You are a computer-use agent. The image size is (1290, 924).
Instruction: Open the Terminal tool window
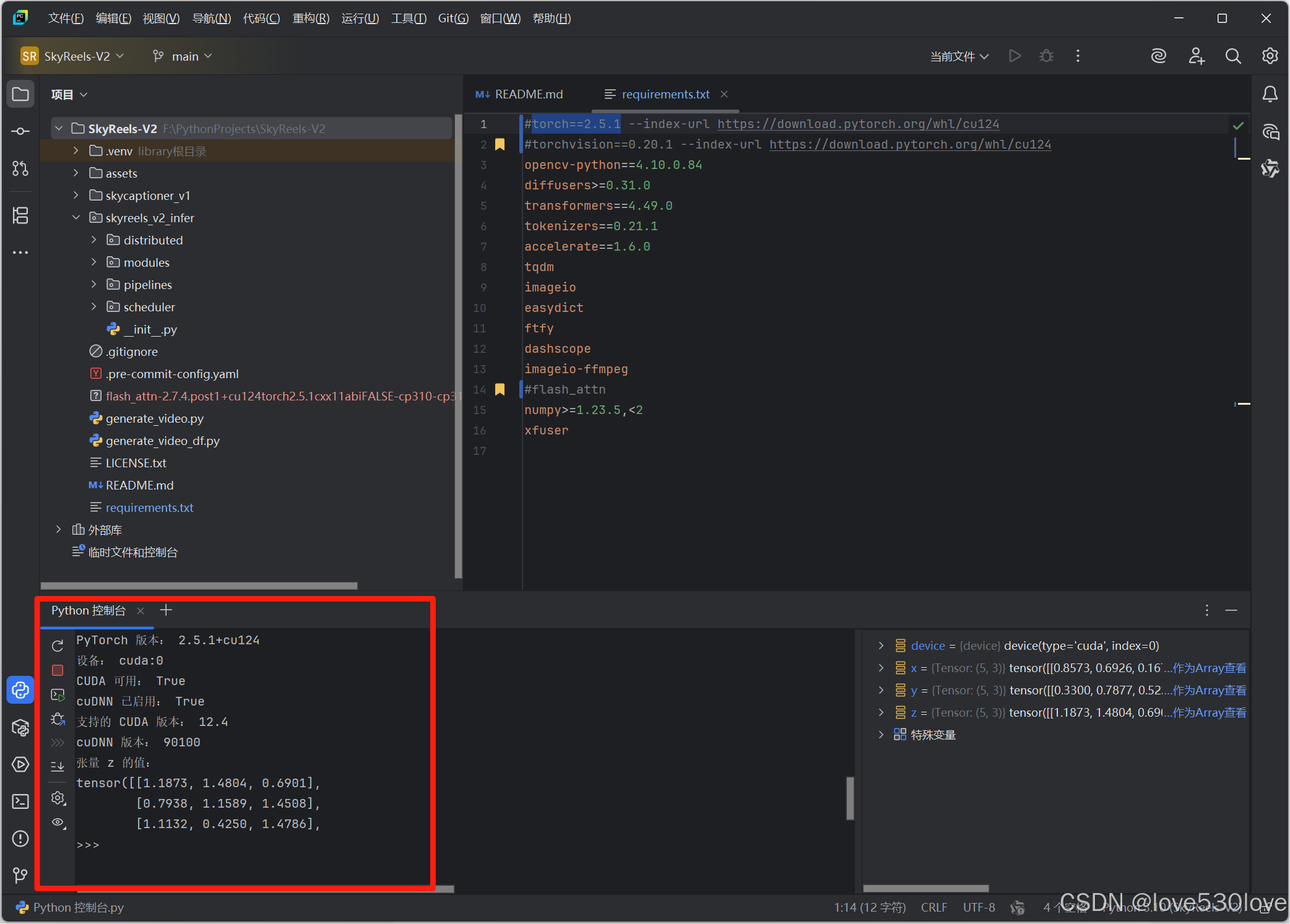20,801
